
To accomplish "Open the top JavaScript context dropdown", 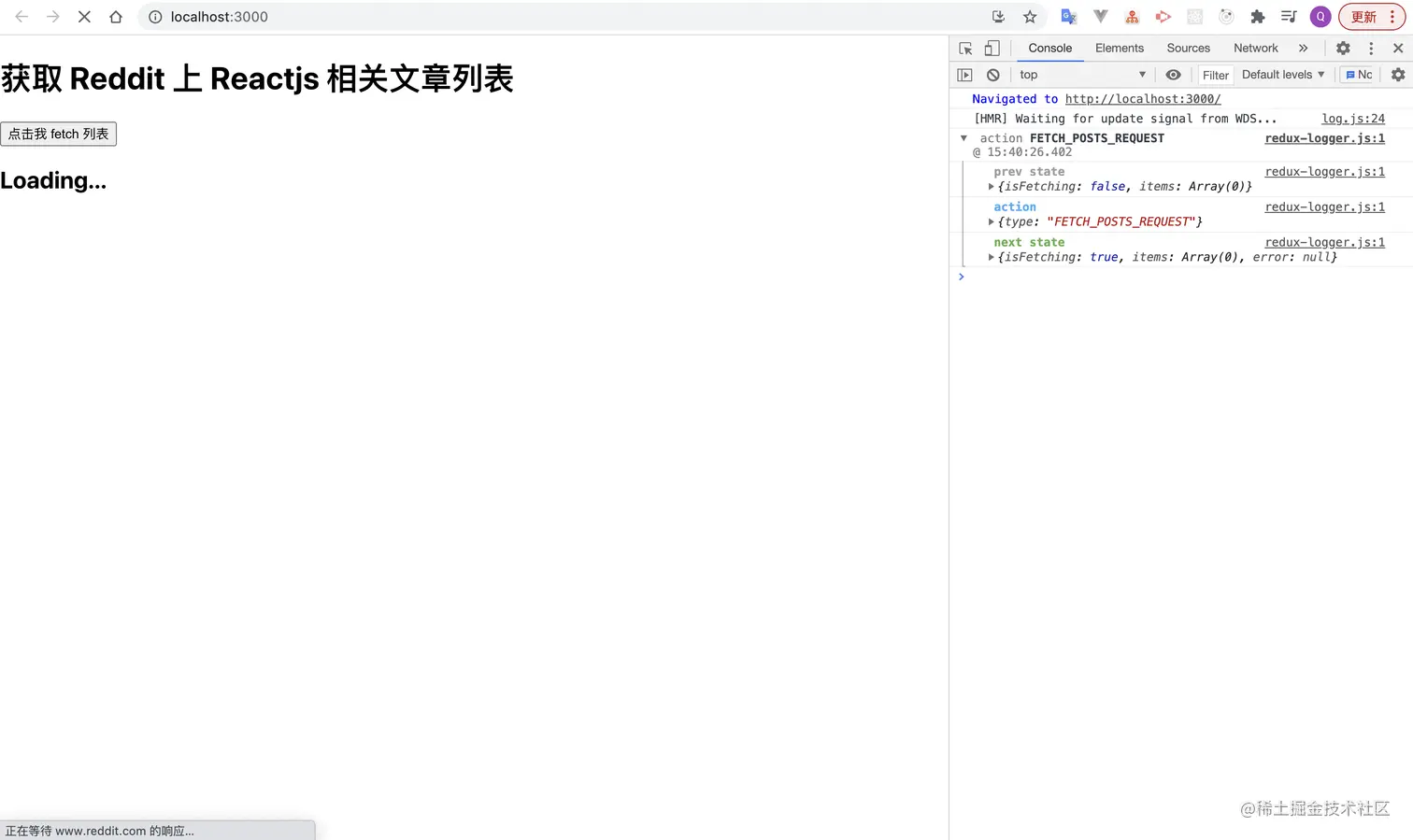I will pyautogui.click(x=1082, y=75).
